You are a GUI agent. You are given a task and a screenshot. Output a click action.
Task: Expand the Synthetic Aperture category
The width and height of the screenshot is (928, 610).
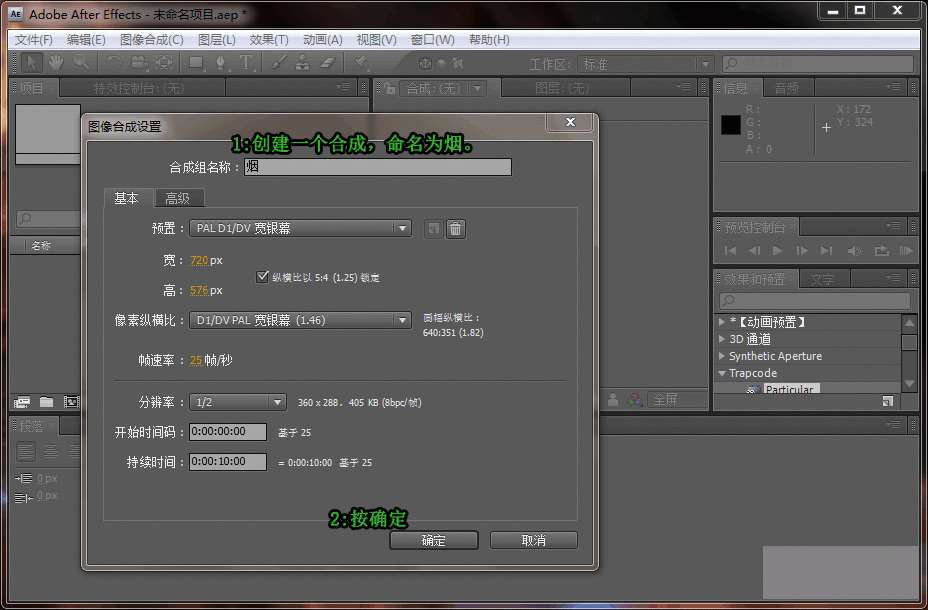click(x=721, y=356)
